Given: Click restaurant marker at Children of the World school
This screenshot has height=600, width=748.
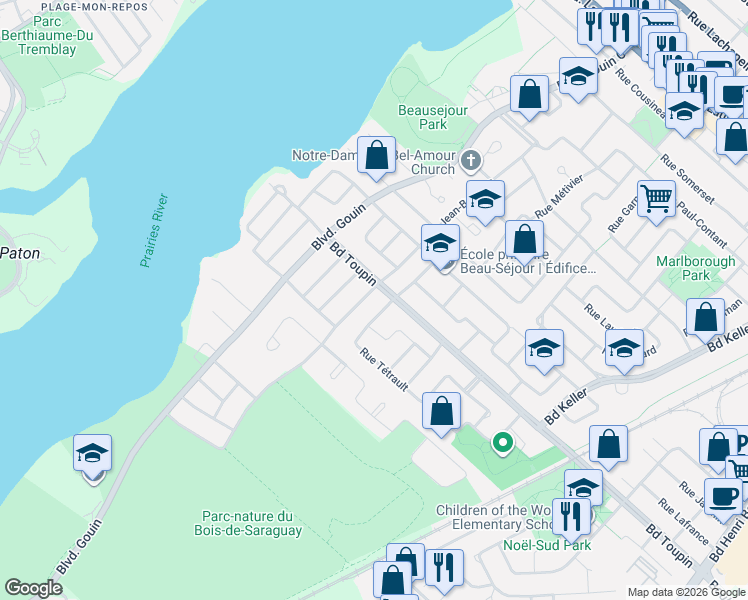Looking at the screenshot, I should point(571,518).
